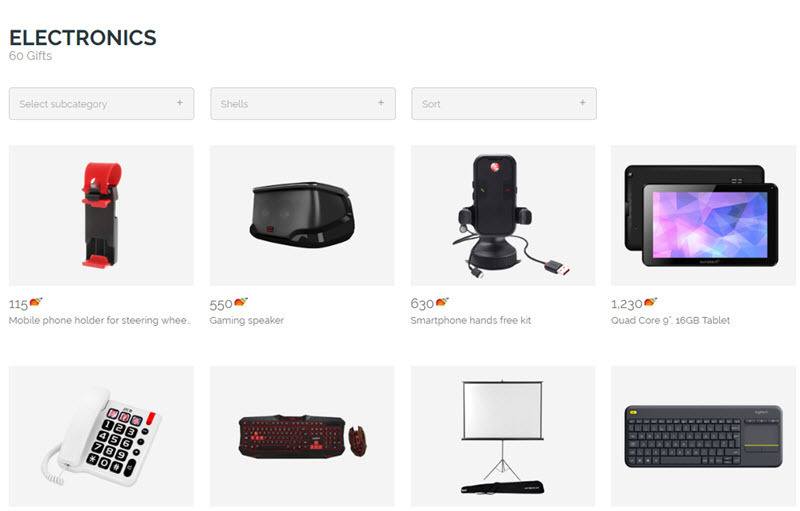Click shell points icon next to 115
The width and height of the screenshot is (800, 511).
[36, 302]
